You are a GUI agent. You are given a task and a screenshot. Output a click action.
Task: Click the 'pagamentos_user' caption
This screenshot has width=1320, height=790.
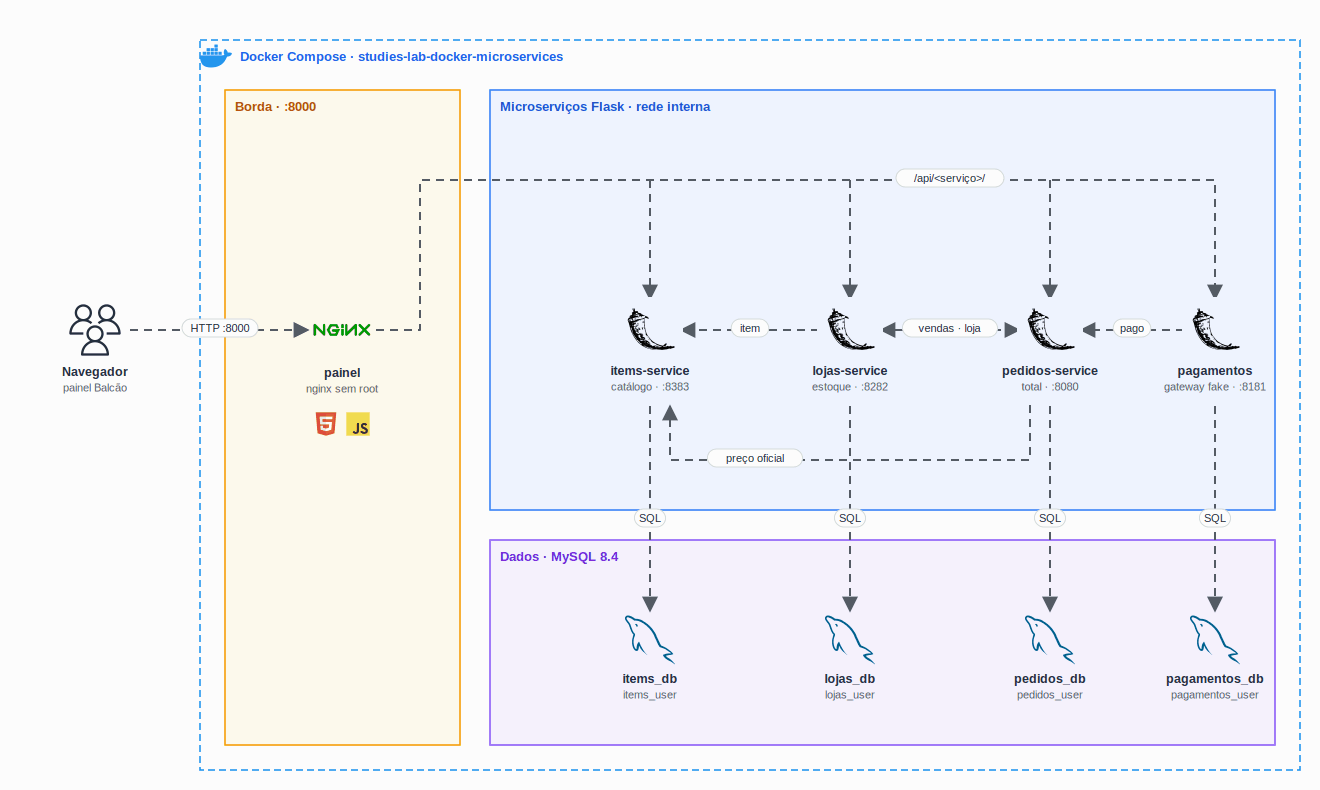1215,695
